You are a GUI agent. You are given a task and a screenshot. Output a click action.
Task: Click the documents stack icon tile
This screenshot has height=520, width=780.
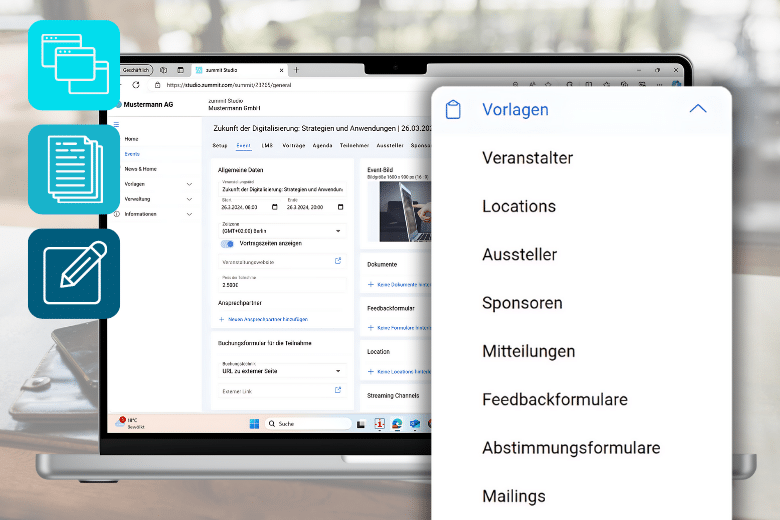[74, 169]
